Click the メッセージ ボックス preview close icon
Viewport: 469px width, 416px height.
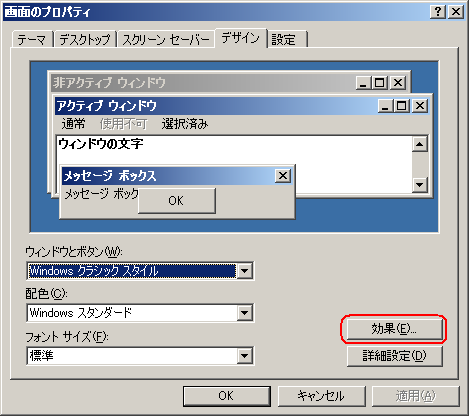pyautogui.click(x=283, y=176)
